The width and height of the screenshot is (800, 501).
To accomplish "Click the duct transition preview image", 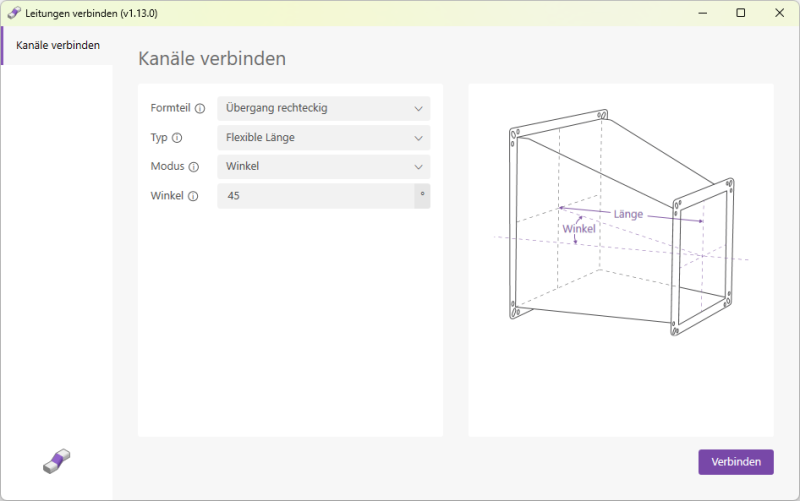I will [x=621, y=223].
